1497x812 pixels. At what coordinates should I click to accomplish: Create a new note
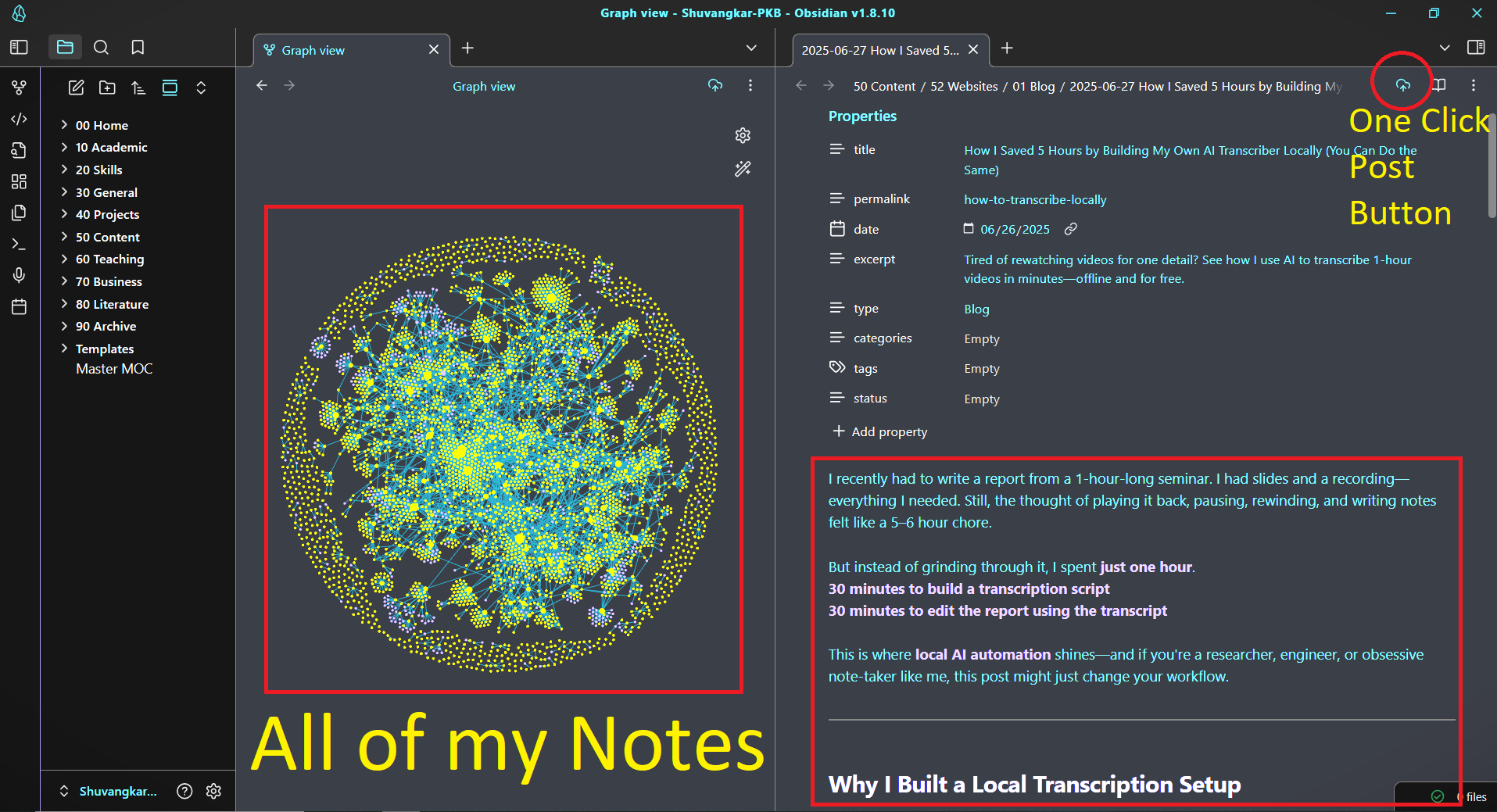pyautogui.click(x=76, y=88)
